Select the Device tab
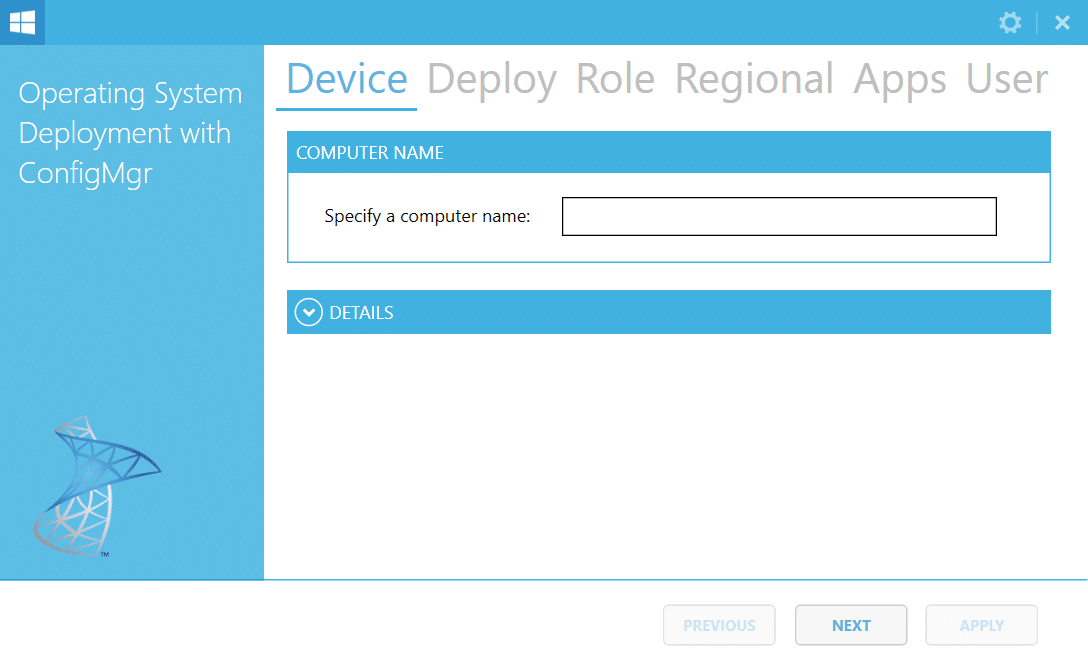Viewport: 1088px width, 667px height. pyautogui.click(x=346, y=80)
